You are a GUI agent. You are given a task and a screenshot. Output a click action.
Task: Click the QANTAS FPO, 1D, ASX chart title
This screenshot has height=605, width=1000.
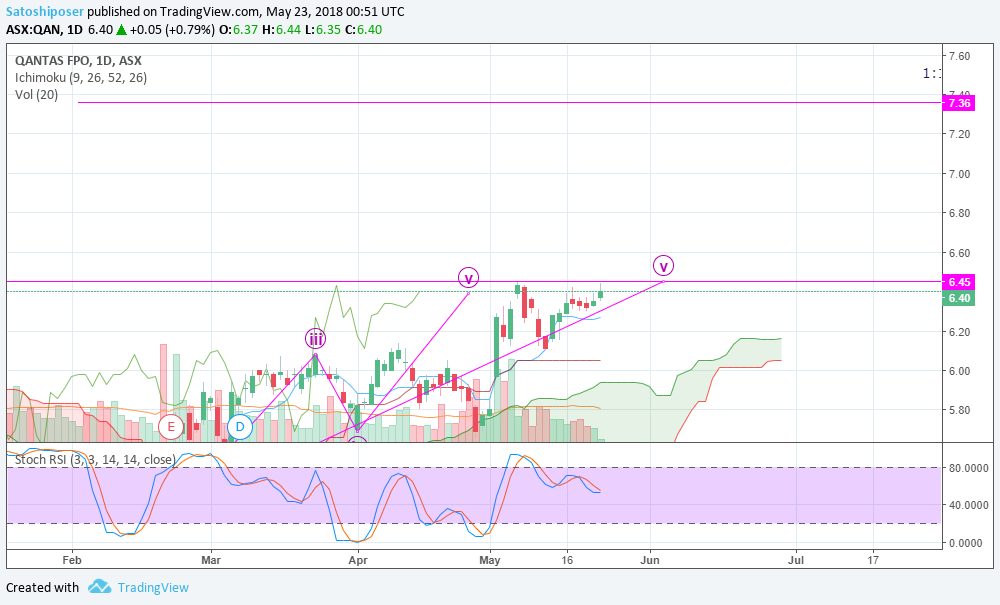click(x=78, y=61)
